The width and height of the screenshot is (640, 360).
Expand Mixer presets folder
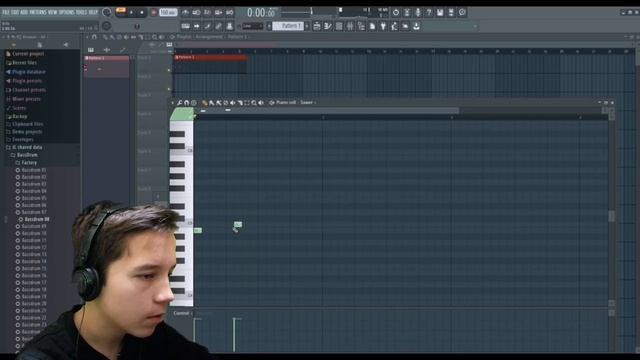click(26, 99)
